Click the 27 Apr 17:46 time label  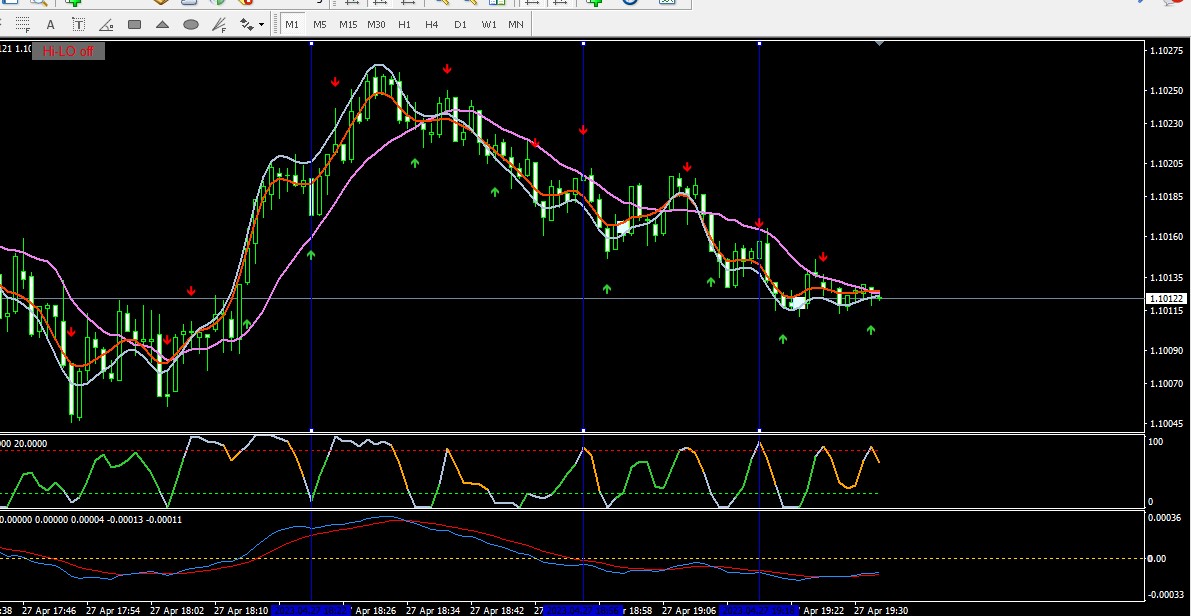pos(49,610)
